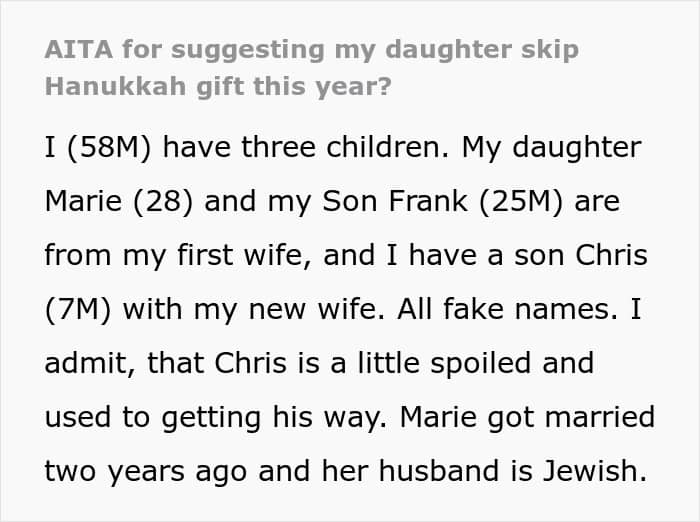700x522 pixels.
Task: Click the phrase 'my first wife'
Action: tap(209, 255)
